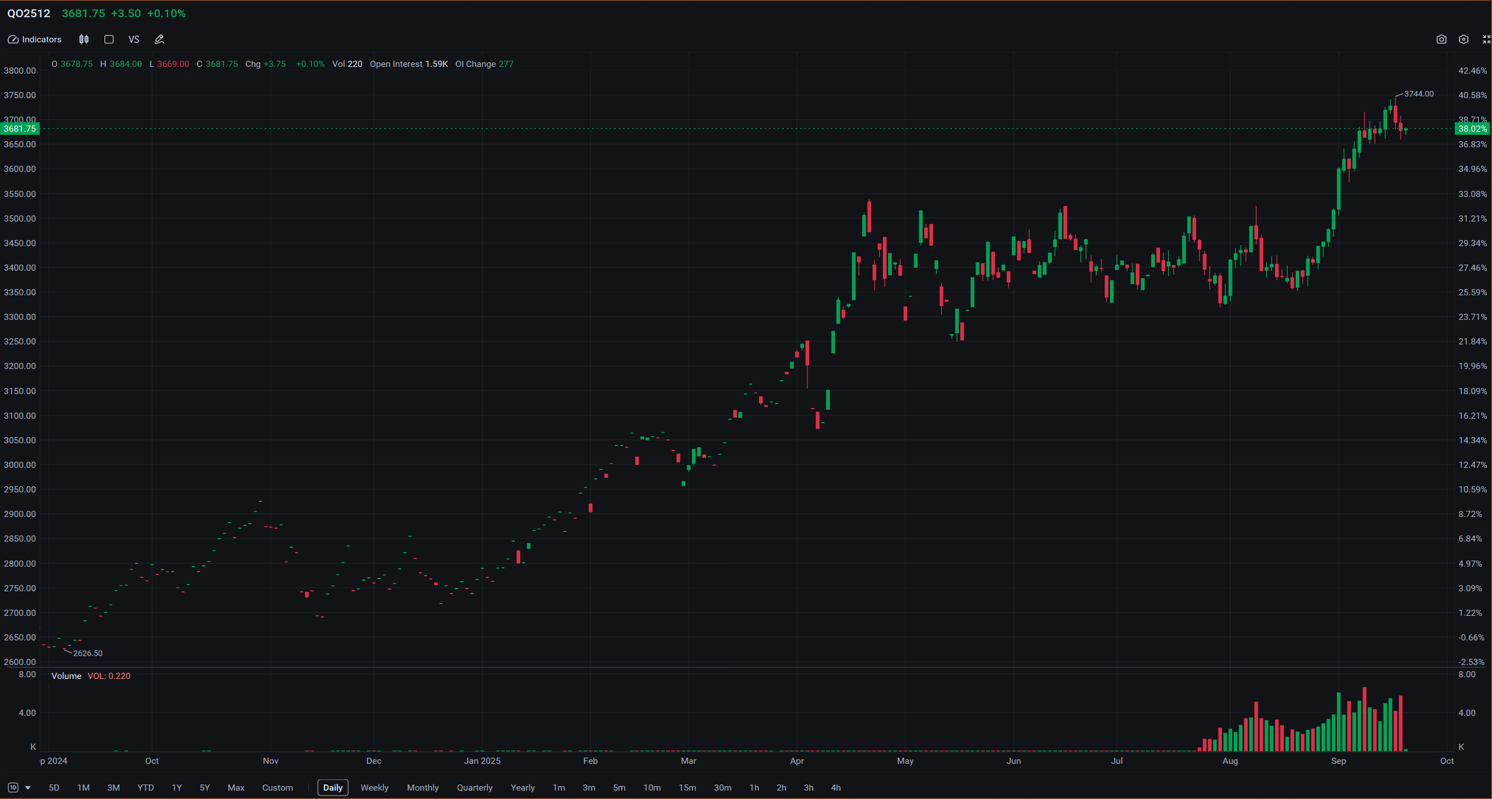The image size is (1492, 799).
Task: Change chart type via candlestick icon
Action: click(x=84, y=40)
